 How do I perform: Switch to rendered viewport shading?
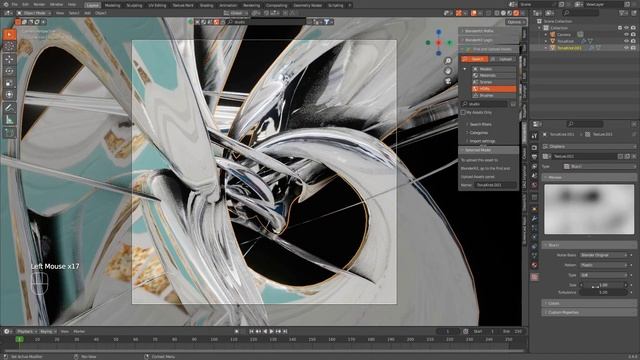[x=516, y=13]
